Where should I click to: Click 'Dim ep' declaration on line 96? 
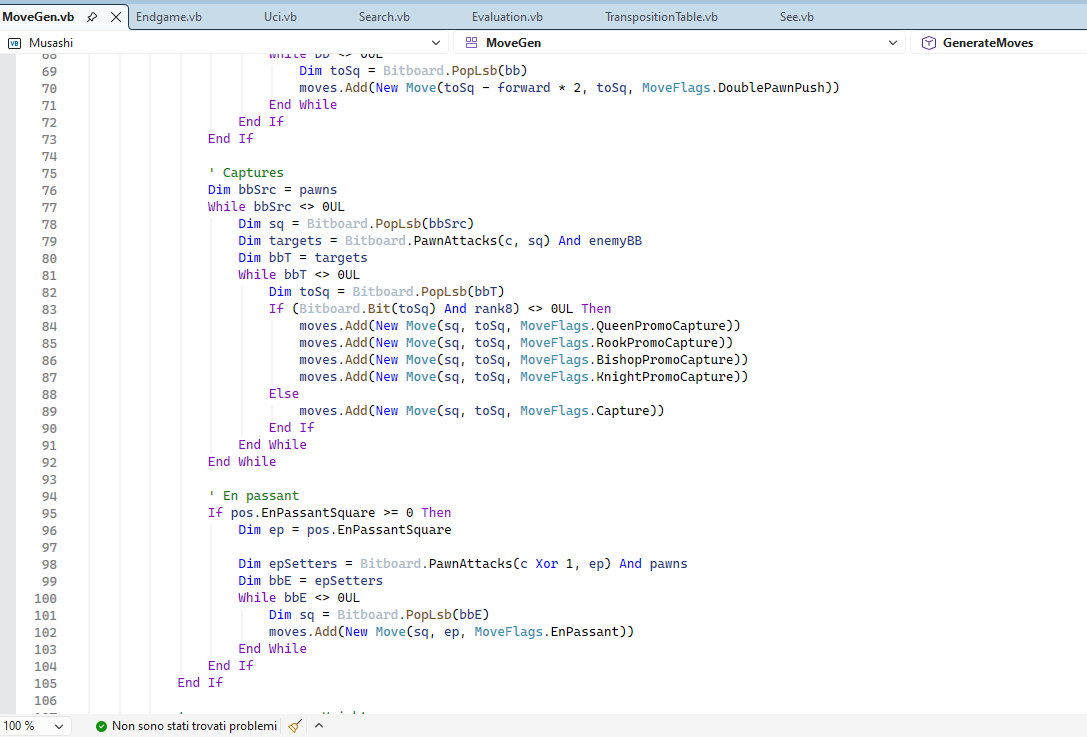pyautogui.click(x=261, y=530)
